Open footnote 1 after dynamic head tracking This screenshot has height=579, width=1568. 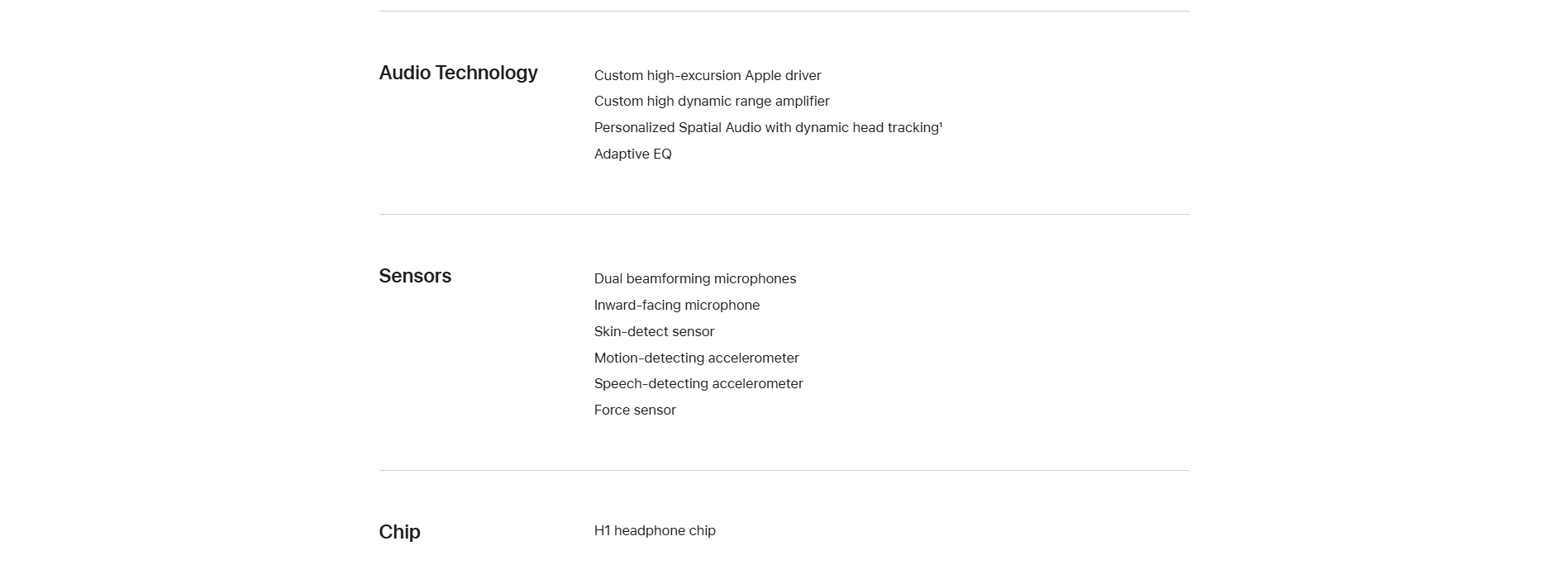[941, 125]
